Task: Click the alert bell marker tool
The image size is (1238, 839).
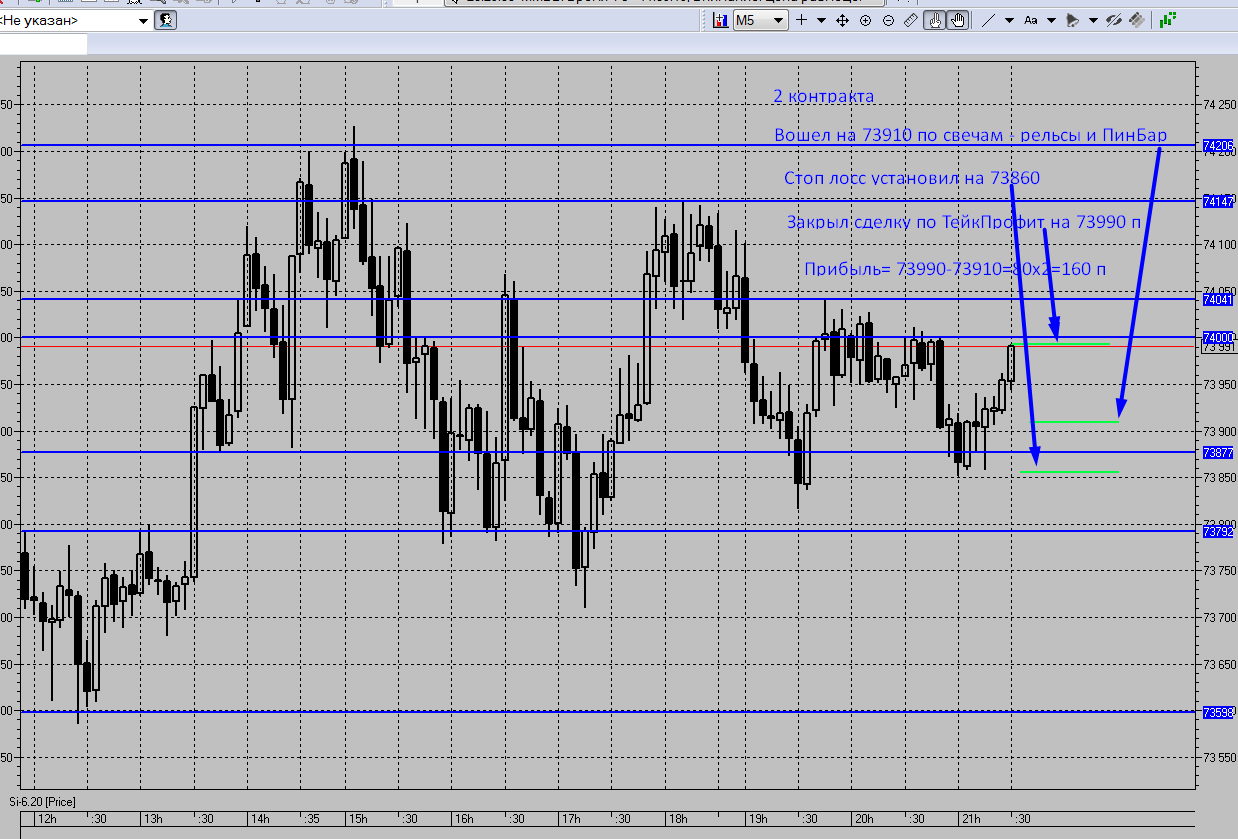Action: 1073,20
